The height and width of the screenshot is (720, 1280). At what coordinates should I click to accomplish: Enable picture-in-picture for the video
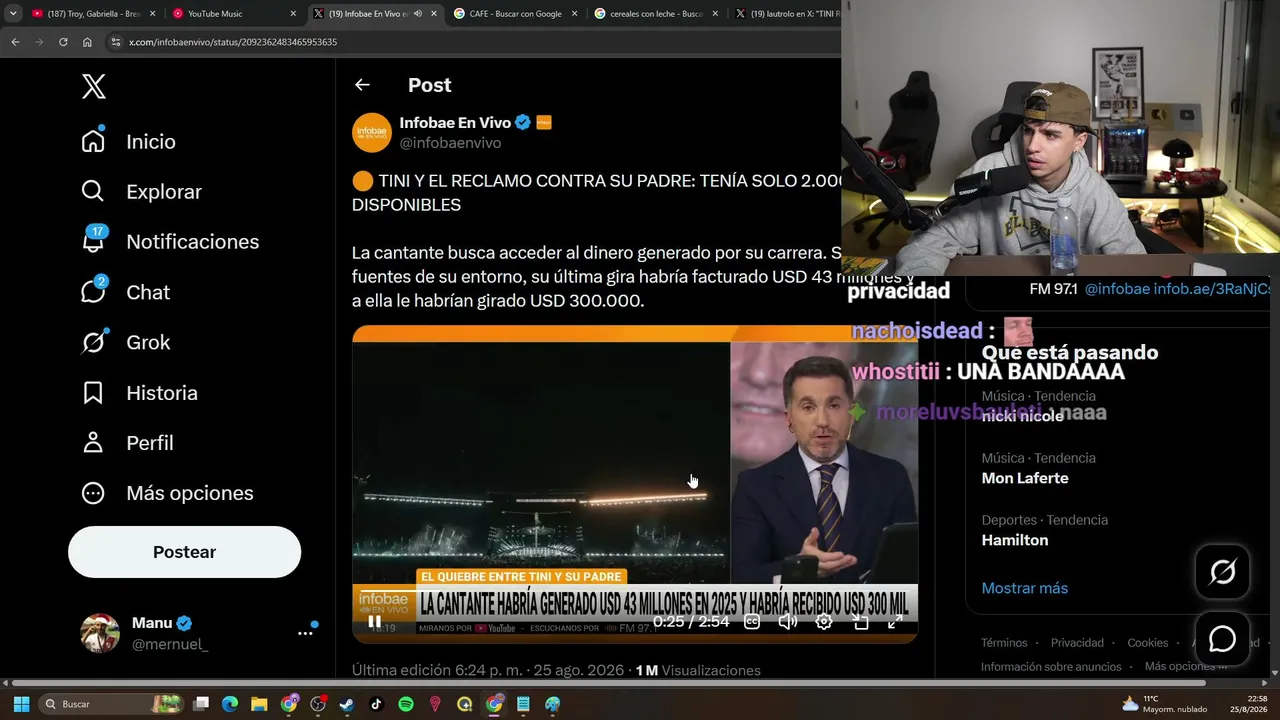click(860, 622)
